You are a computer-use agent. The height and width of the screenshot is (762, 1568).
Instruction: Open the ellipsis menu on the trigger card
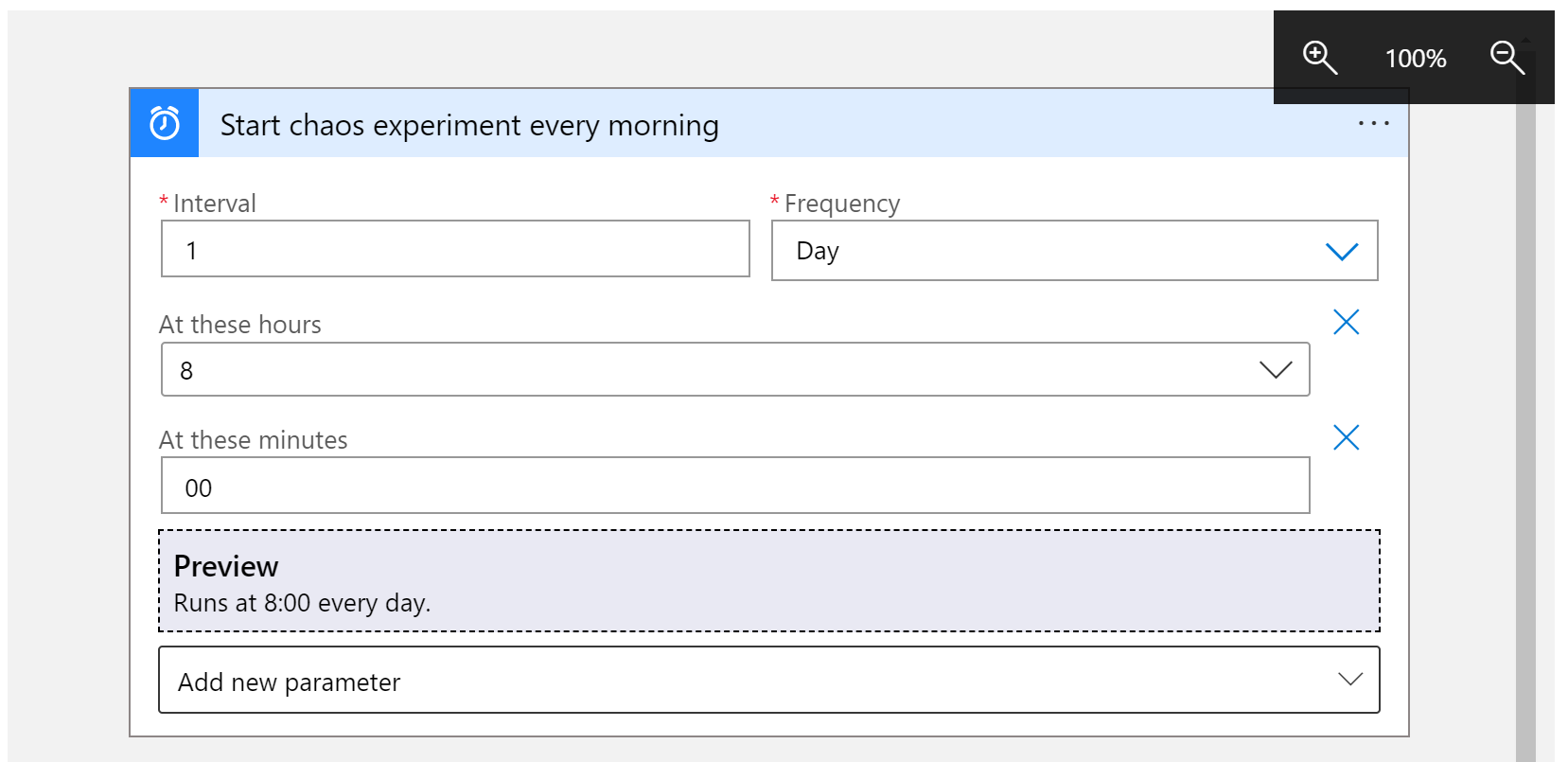1373,123
